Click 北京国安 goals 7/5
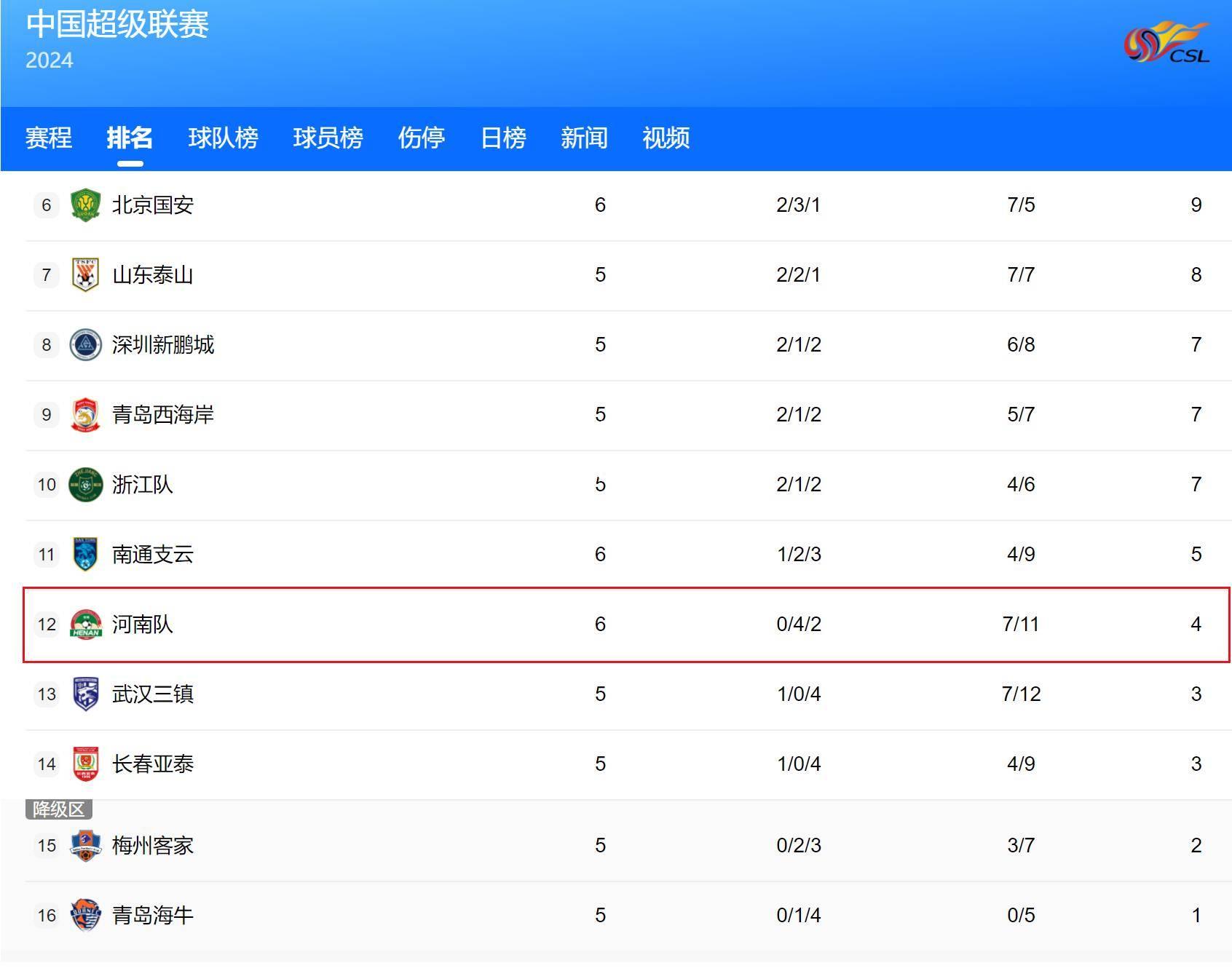The width and height of the screenshot is (1232, 979). (x=1021, y=205)
